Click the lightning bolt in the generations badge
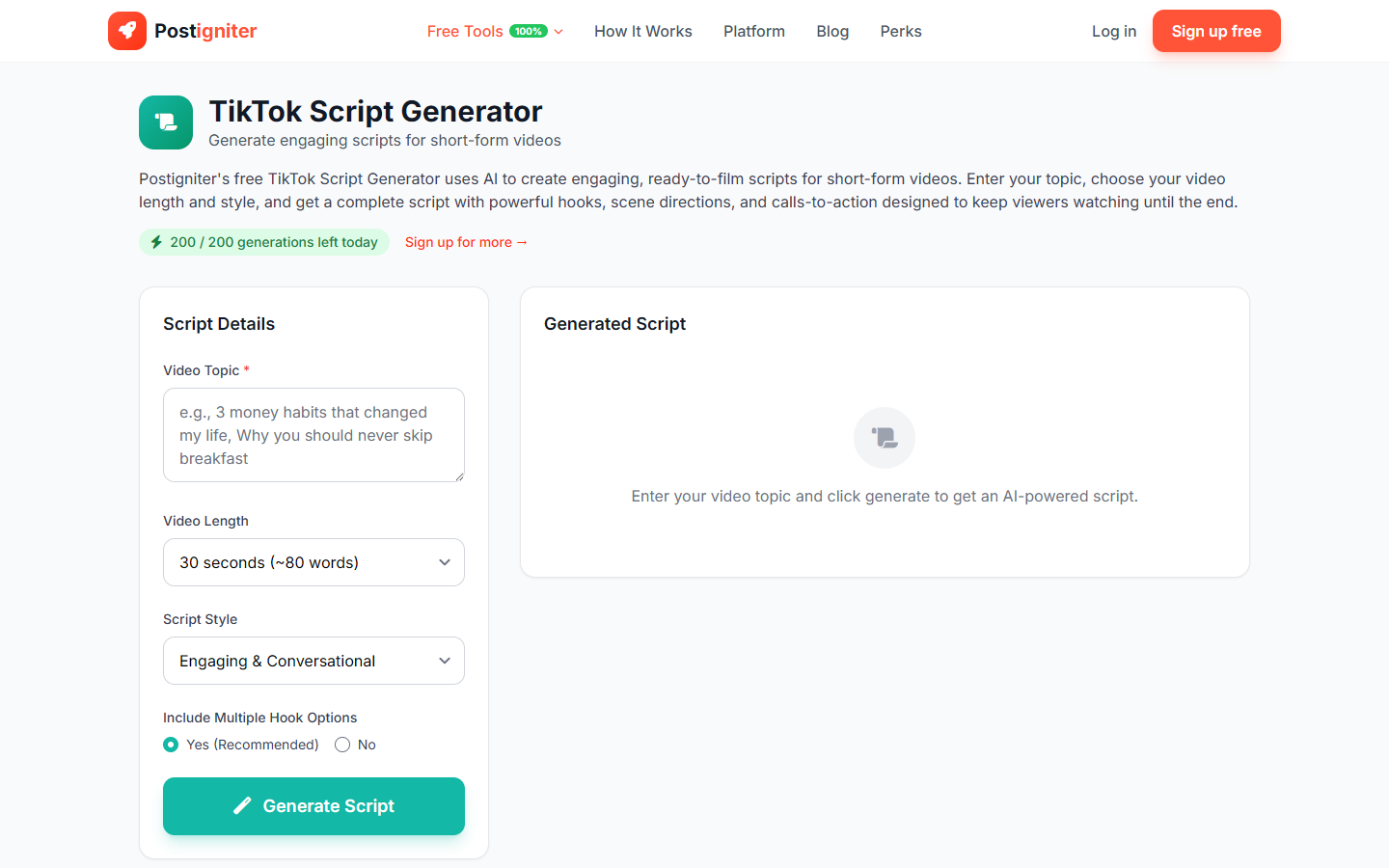This screenshot has width=1389, height=868. (156, 242)
